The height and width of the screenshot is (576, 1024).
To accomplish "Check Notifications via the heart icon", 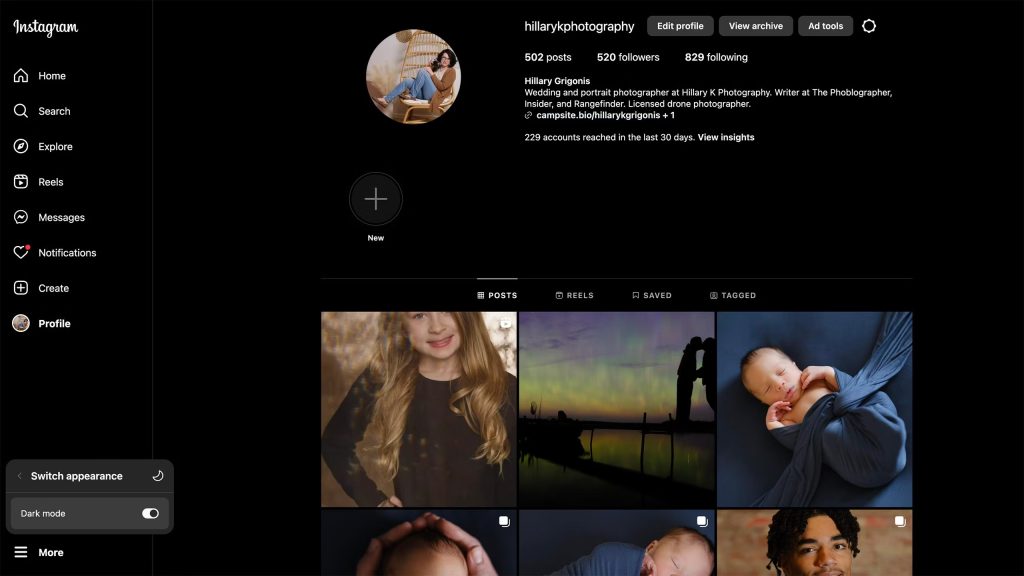I will 20,252.
